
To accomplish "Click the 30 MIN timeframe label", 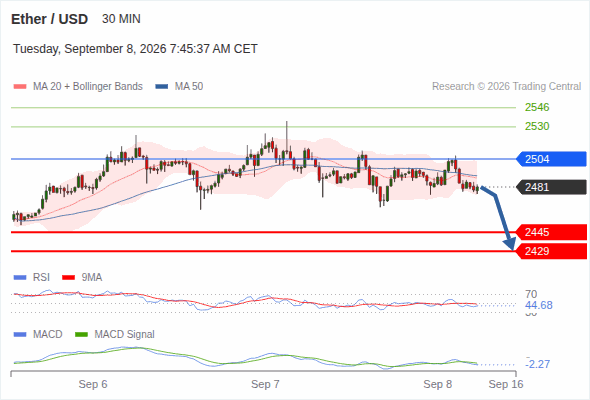I will pyautogui.click(x=121, y=19).
